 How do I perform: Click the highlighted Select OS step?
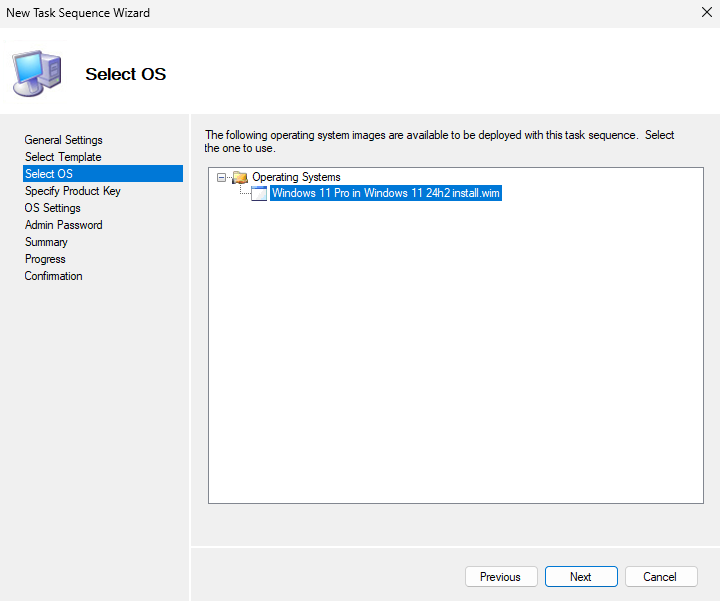(49, 174)
